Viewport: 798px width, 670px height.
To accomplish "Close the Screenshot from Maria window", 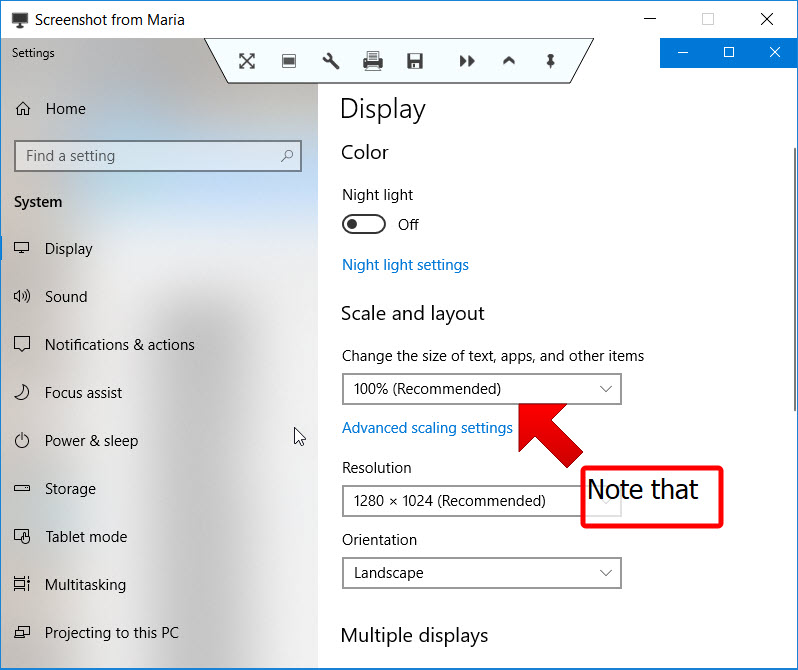I will [x=767, y=19].
